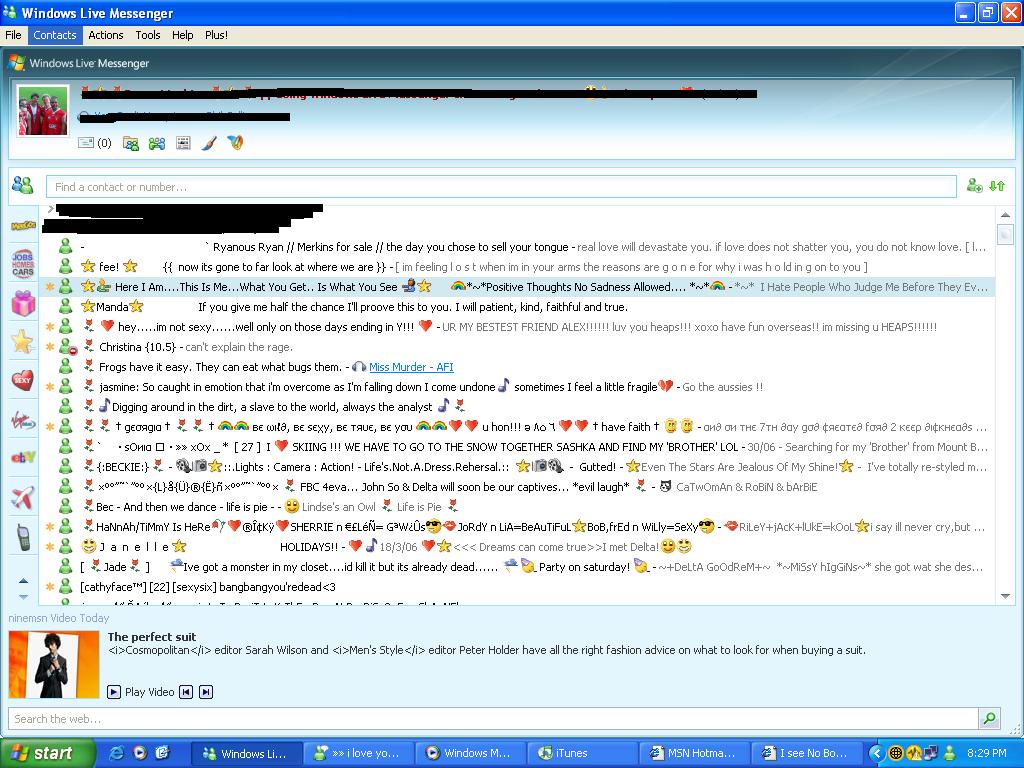The image size is (1024, 768).
Task: Open the Tools menu
Action: tap(148, 35)
